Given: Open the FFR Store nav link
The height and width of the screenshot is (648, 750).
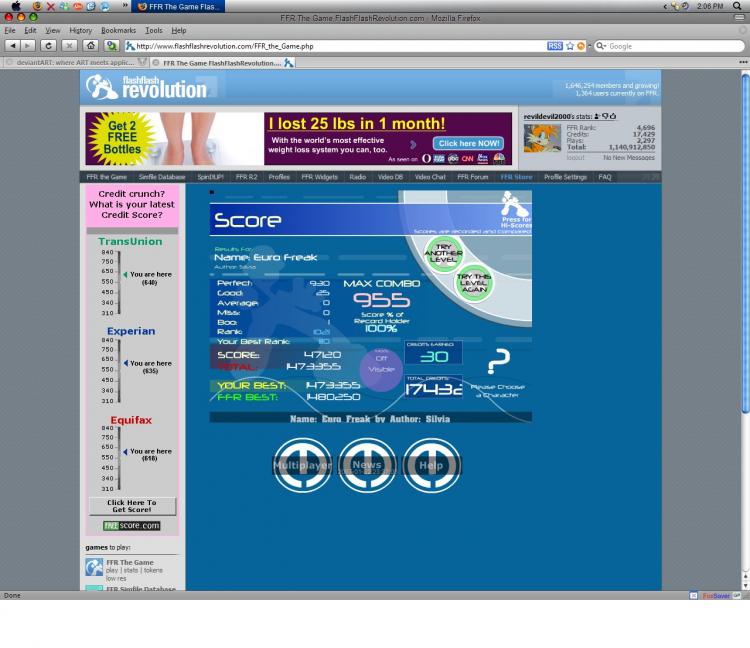Looking at the screenshot, I should (x=516, y=177).
